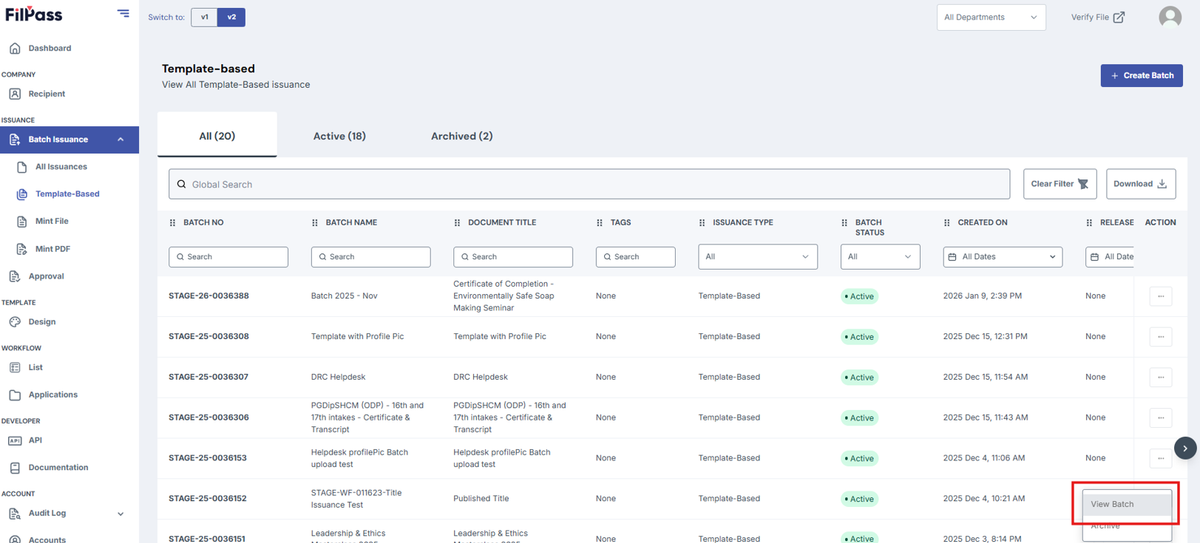This screenshot has height=543, width=1200.
Task: Click the round right-arrow scroll button
Action: (x=1185, y=448)
